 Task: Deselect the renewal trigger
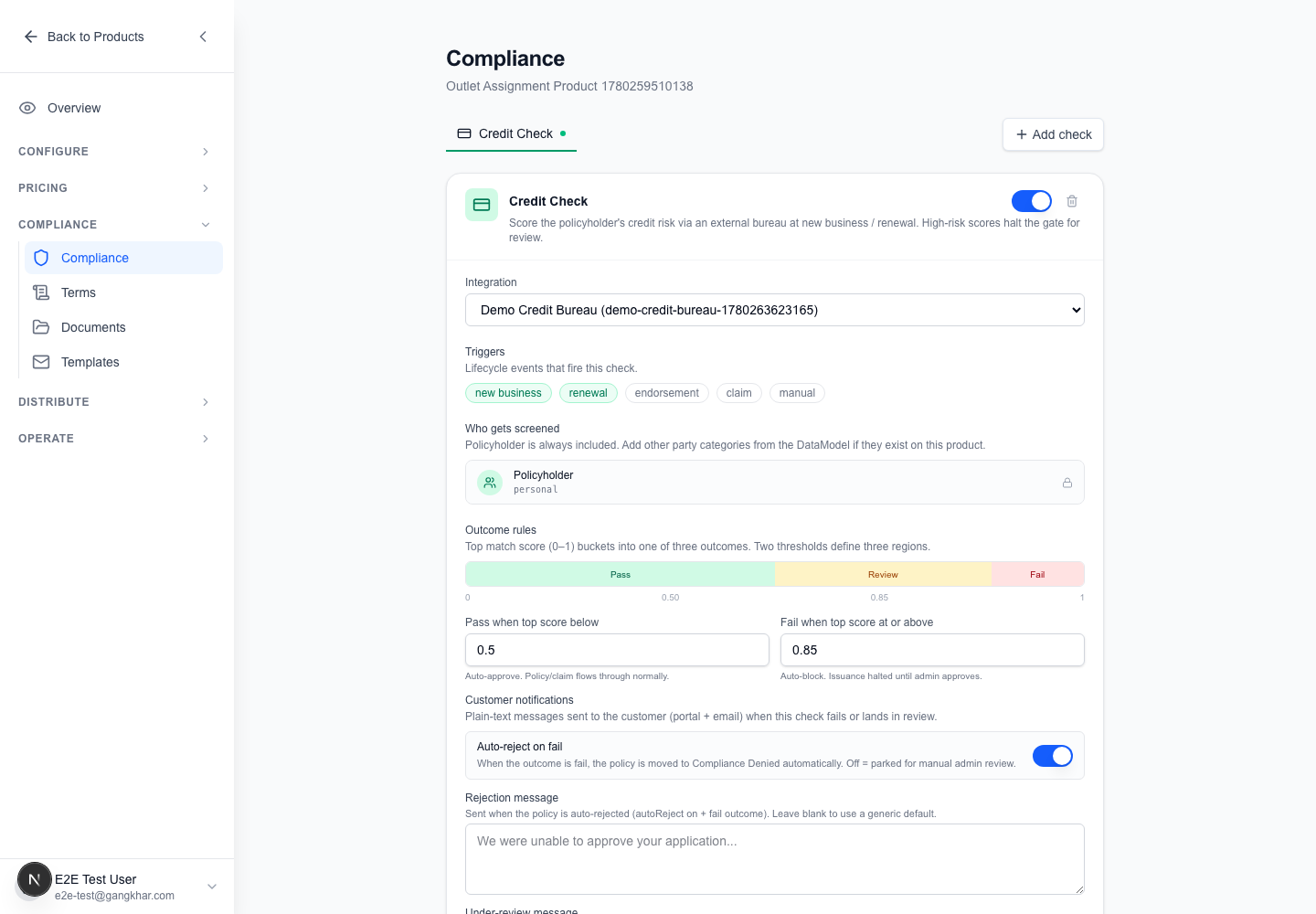coord(588,393)
